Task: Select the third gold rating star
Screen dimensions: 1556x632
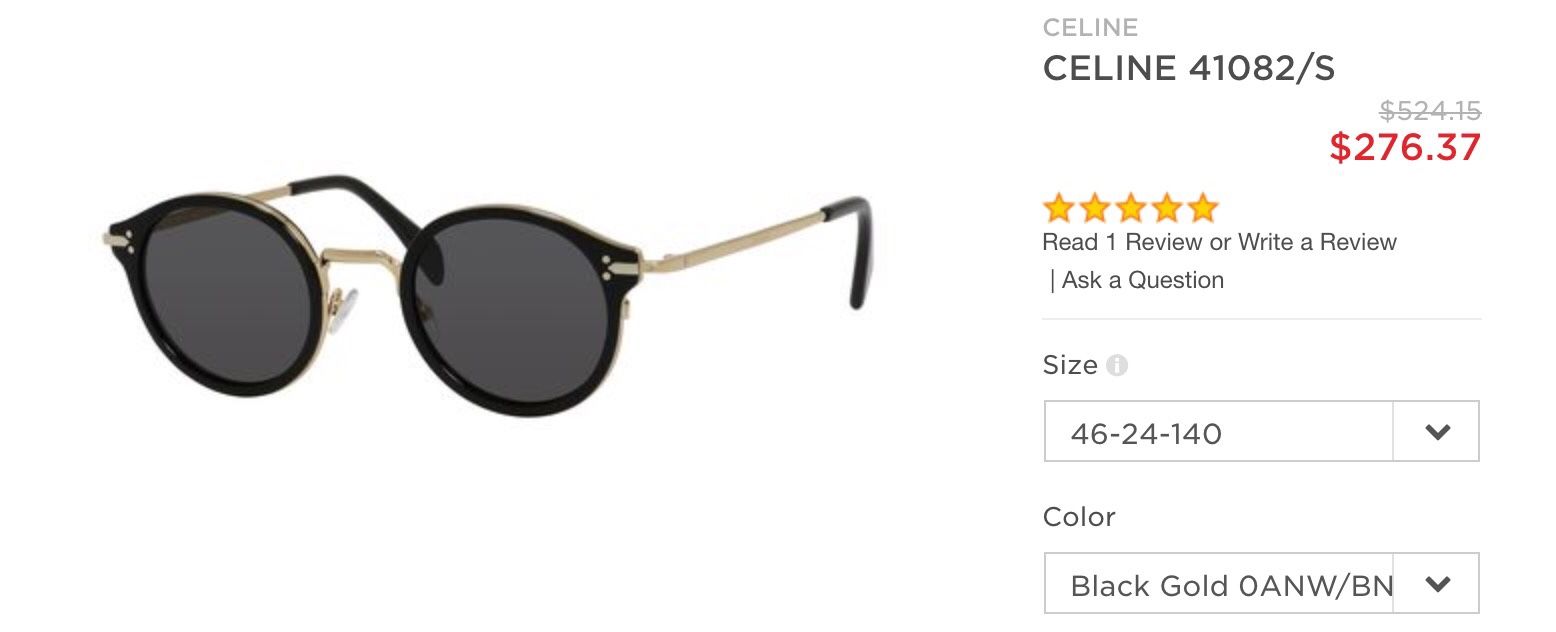Action: click(x=1130, y=208)
